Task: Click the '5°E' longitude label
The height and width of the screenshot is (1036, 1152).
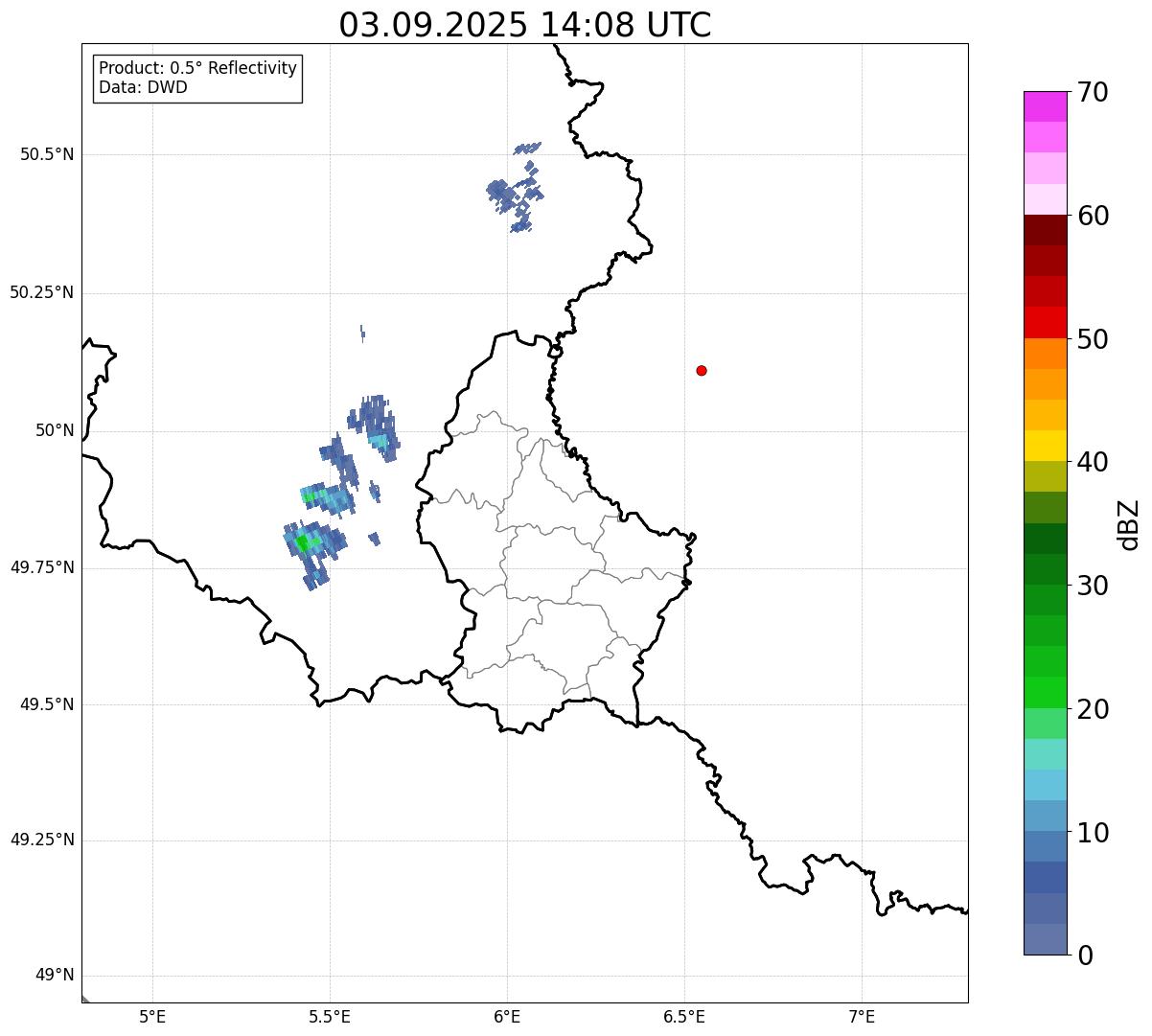Action: [152, 1017]
